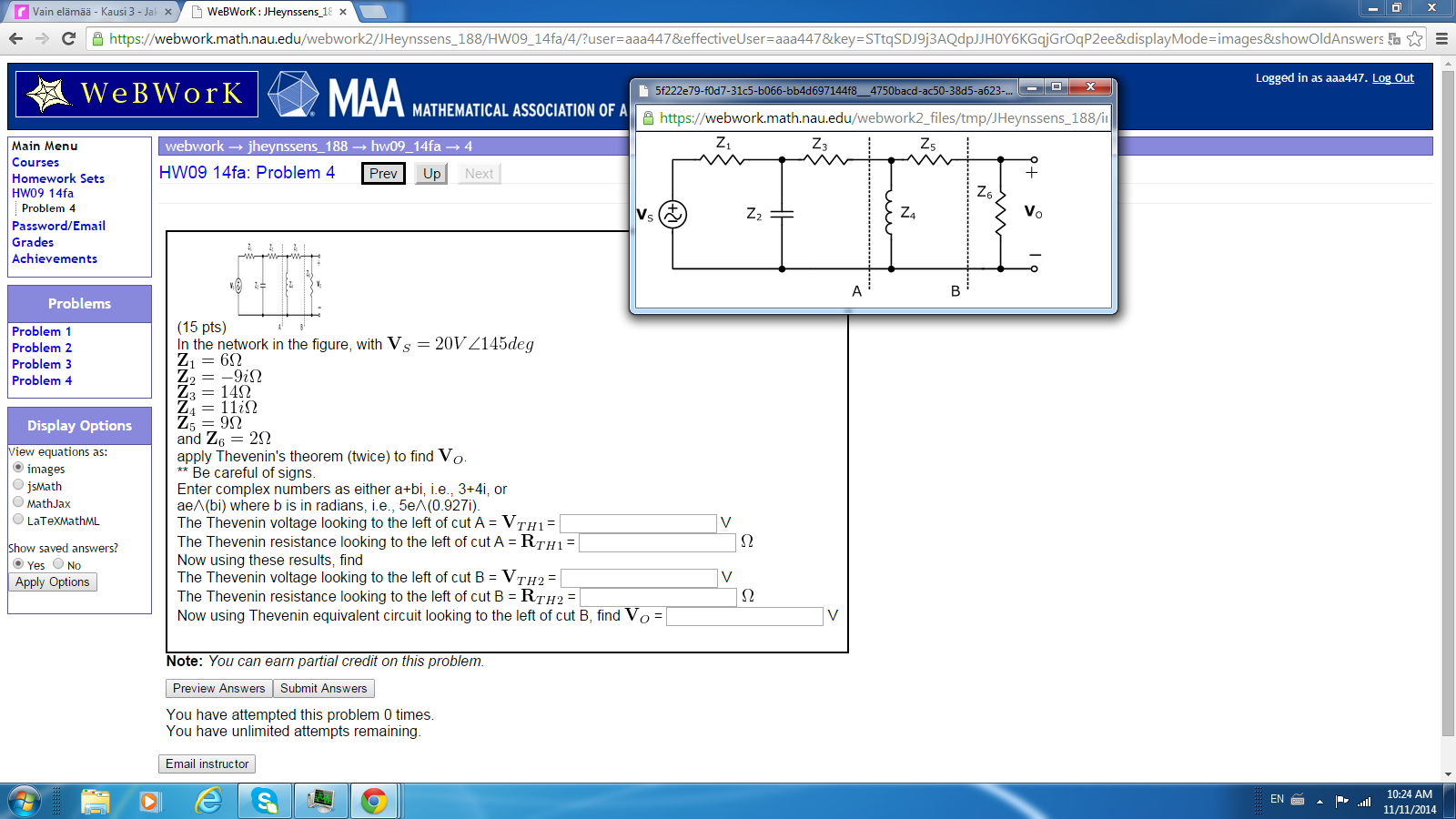Open the Chrome menu hamburger

pos(1440,39)
